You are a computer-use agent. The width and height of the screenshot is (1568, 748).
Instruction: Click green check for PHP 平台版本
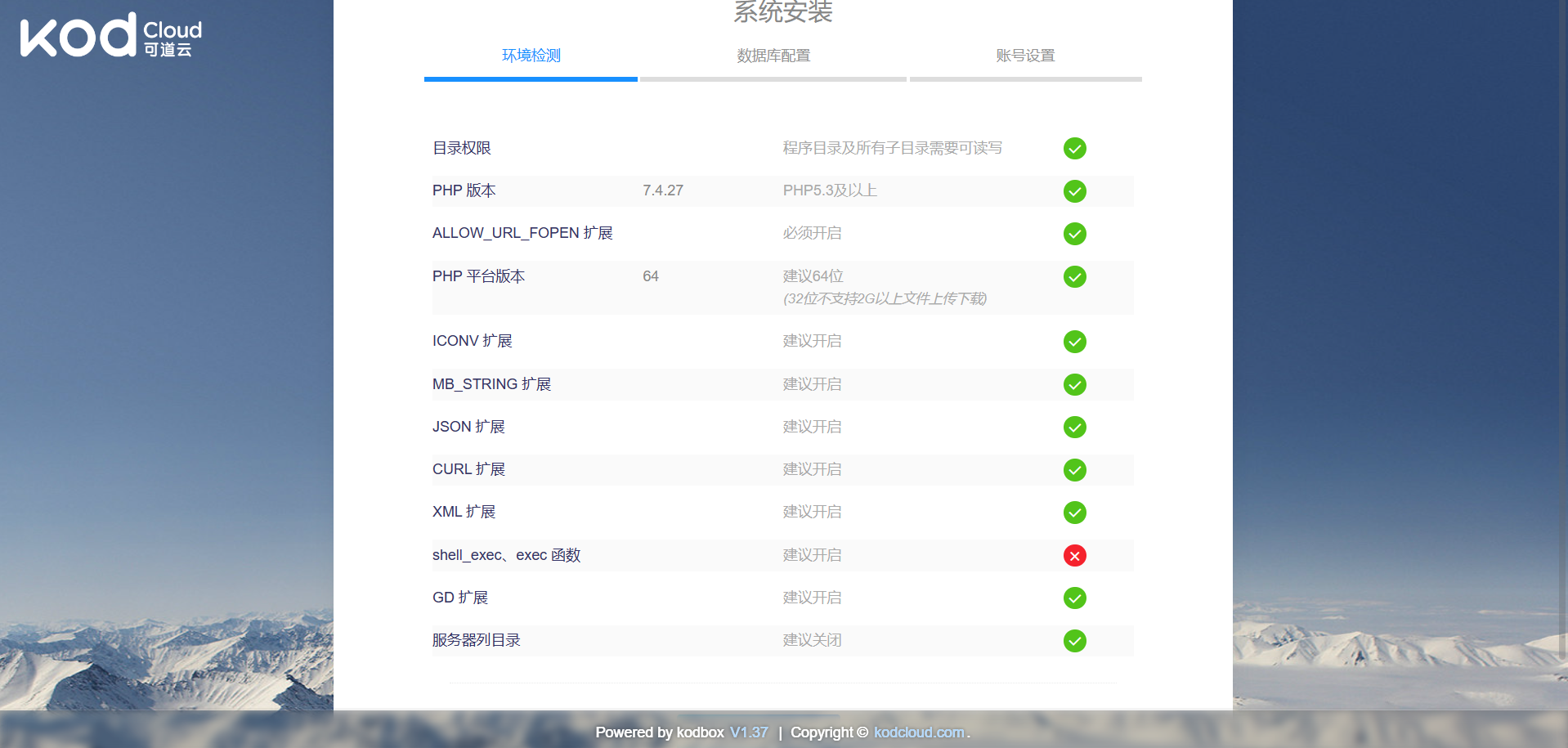(x=1074, y=277)
